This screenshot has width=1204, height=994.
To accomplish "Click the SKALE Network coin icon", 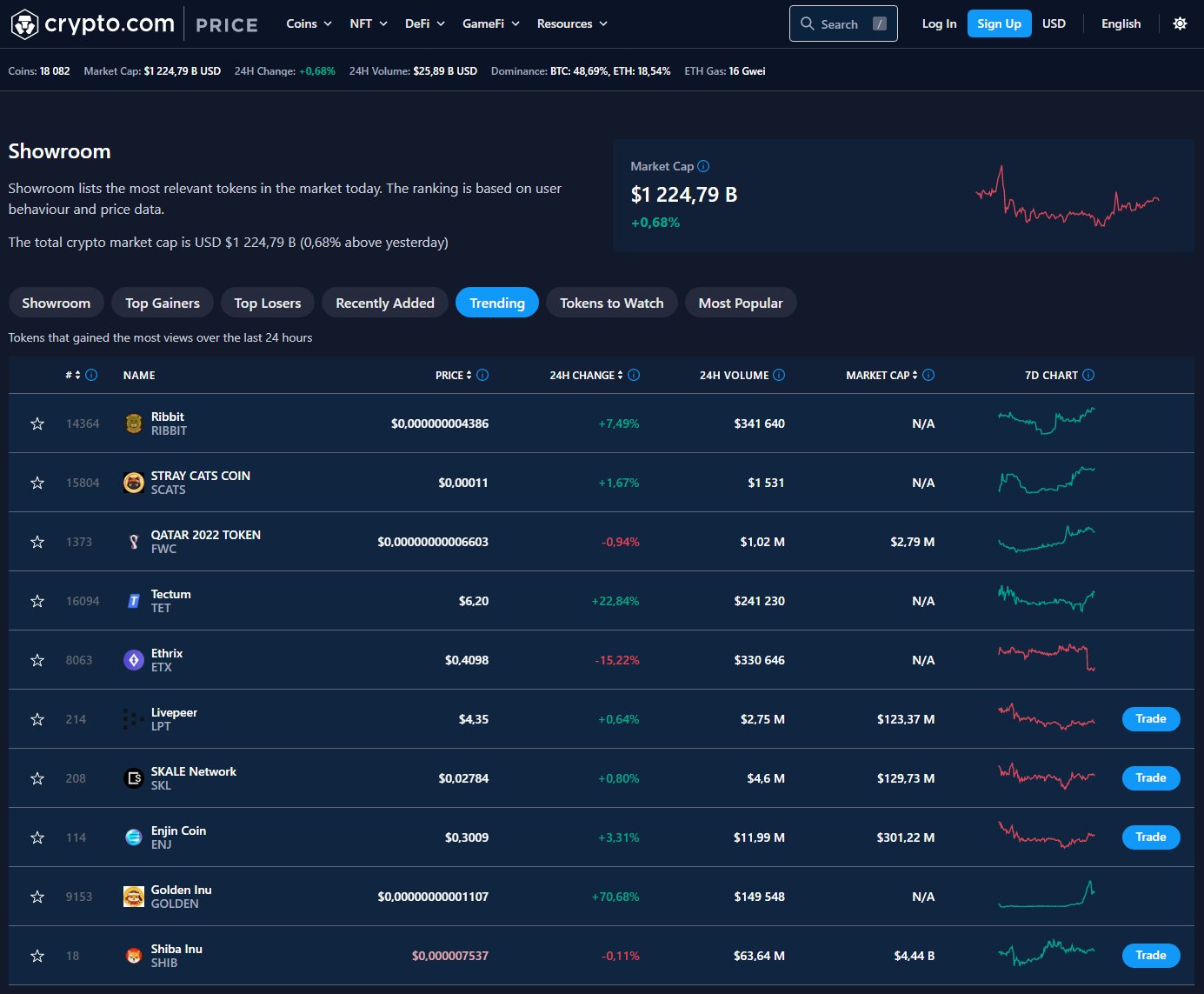I will [133, 777].
